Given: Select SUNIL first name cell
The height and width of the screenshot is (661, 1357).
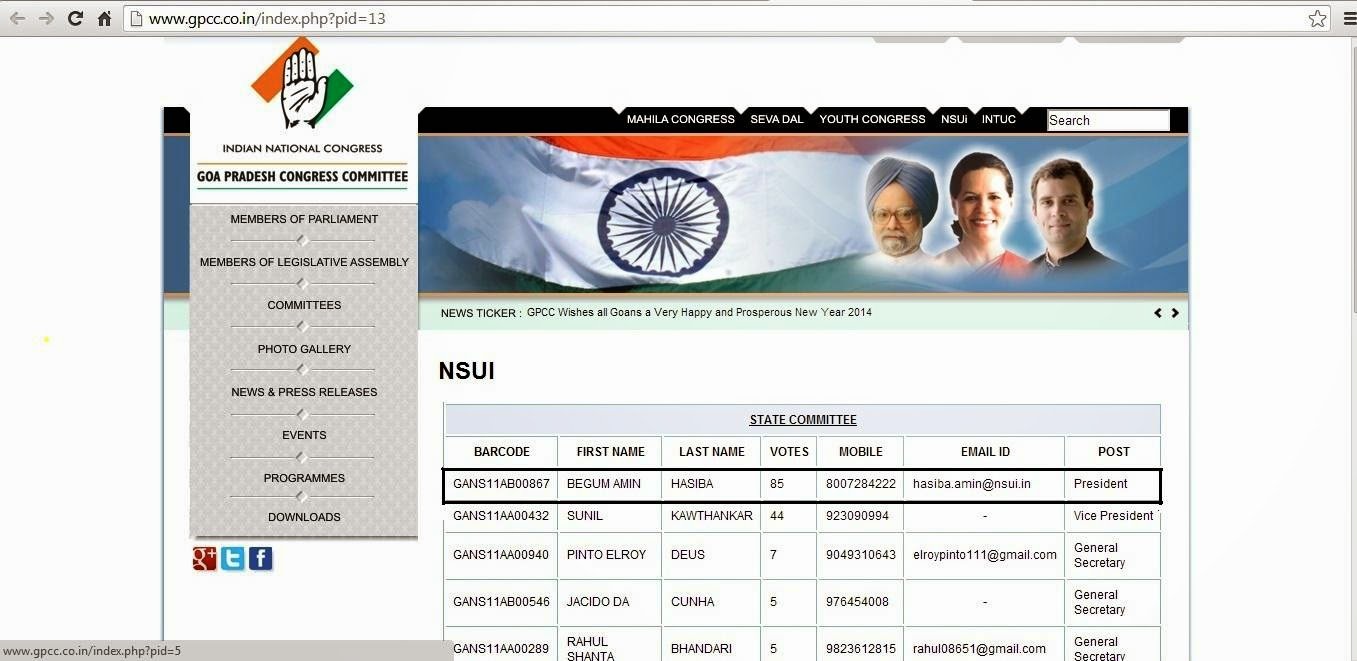Looking at the screenshot, I should click(x=611, y=516).
